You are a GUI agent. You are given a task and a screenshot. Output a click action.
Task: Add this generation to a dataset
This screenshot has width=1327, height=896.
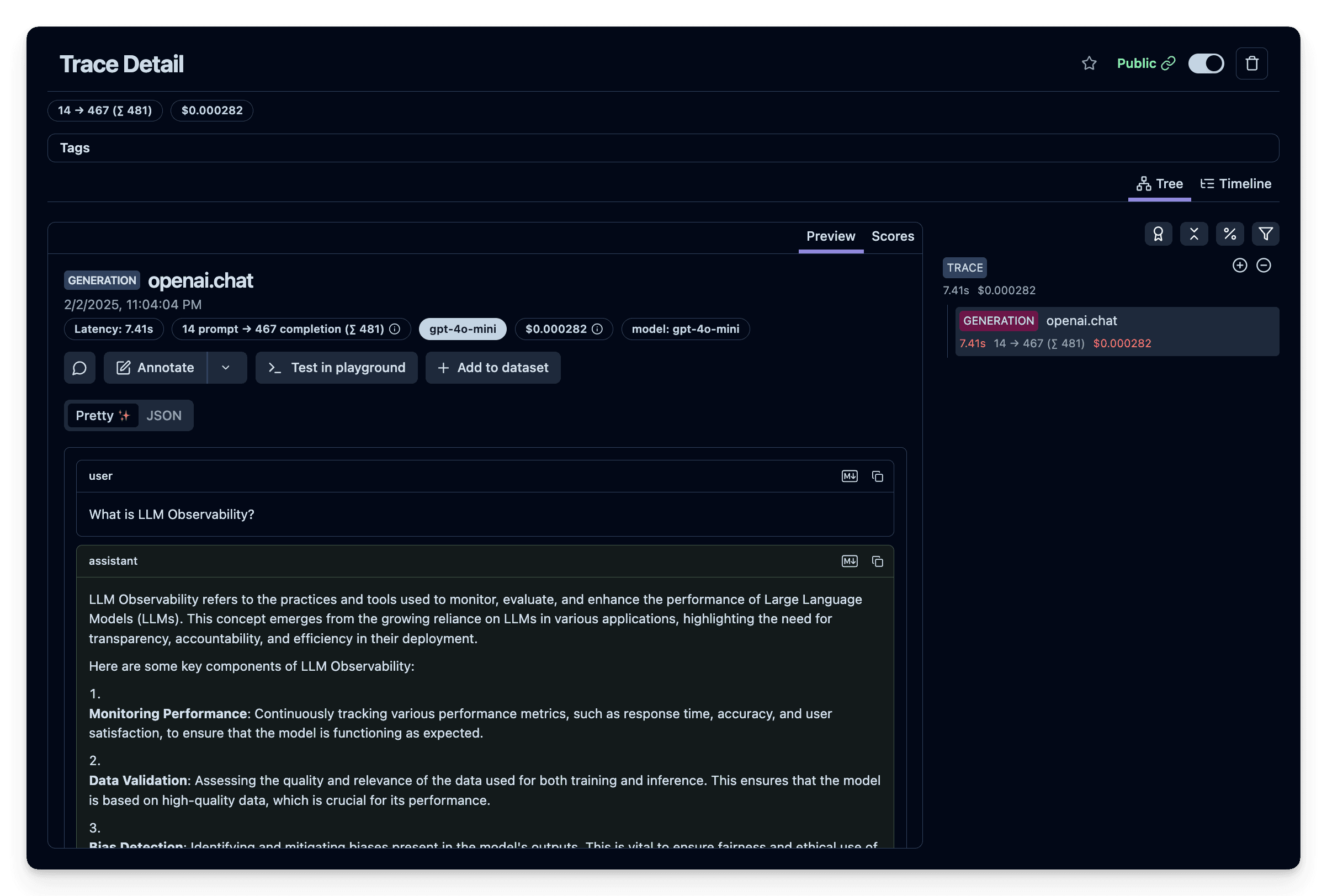pyautogui.click(x=492, y=368)
